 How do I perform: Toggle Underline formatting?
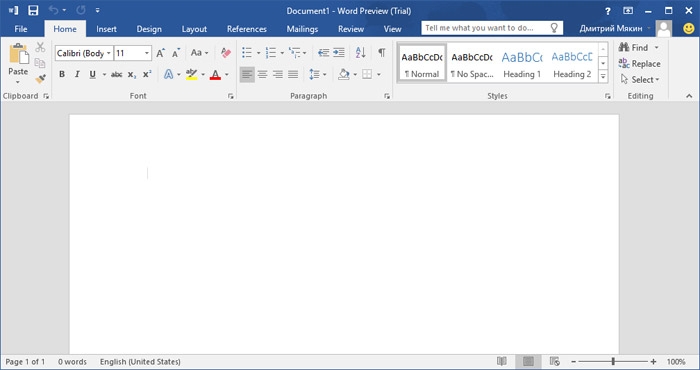(92, 75)
